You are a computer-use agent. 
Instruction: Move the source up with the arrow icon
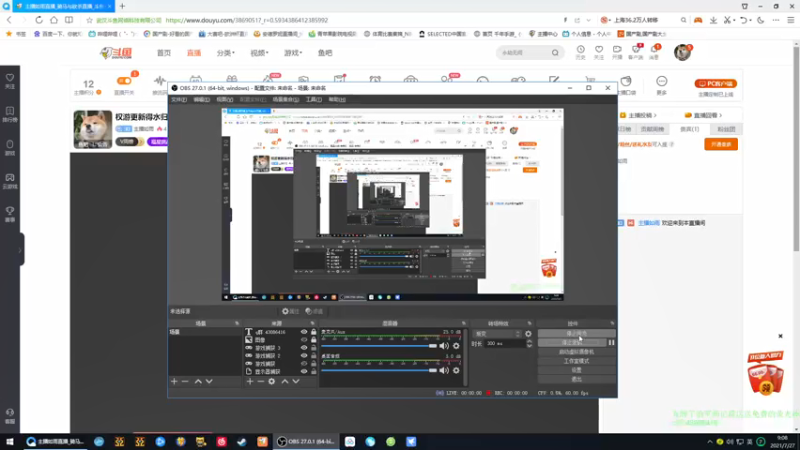click(x=285, y=381)
